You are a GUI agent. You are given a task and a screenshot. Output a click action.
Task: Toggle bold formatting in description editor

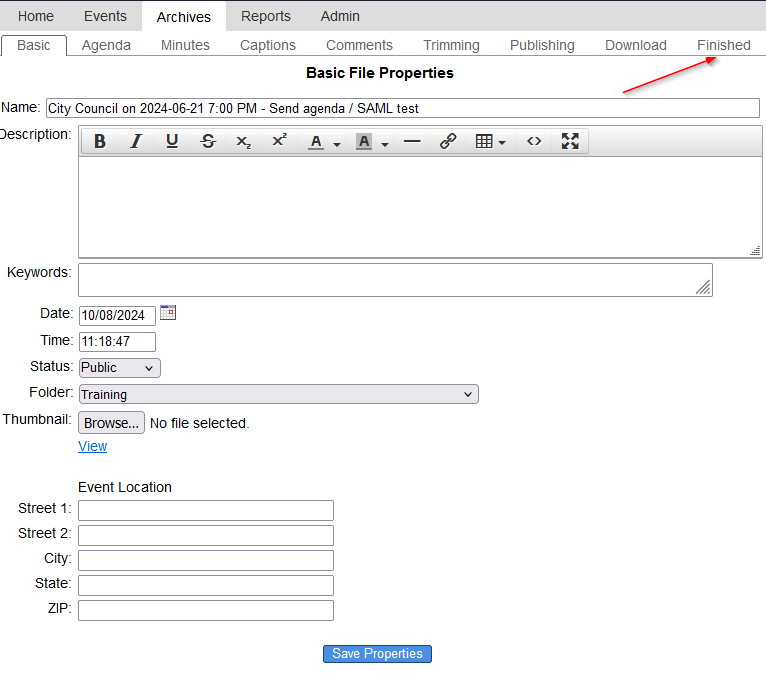click(x=100, y=142)
